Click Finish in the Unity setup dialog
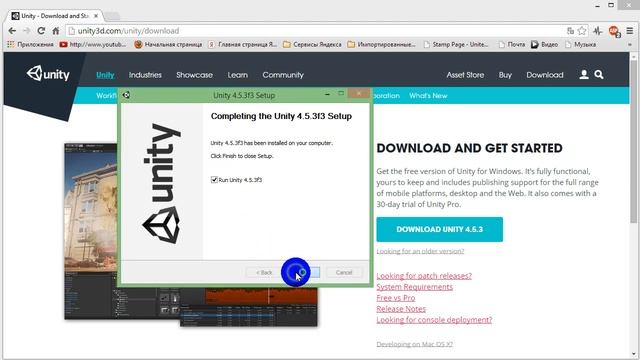The height and width of the screenshot is (360, 640). pyautogui.click(x=302, y=272)
